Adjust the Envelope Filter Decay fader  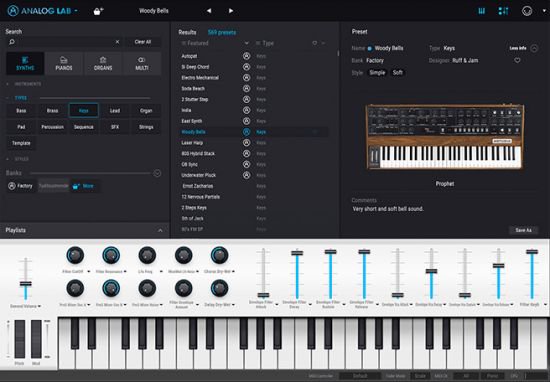tap(297, 253)
